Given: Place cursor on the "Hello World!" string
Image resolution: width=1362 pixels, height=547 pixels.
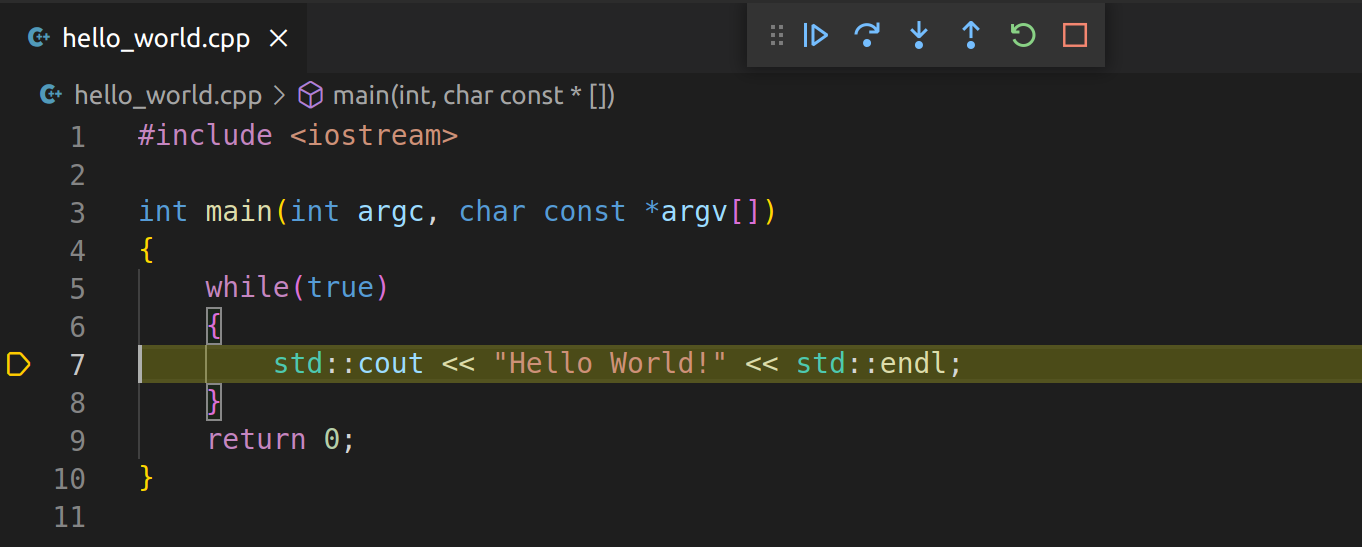Looking at the screenshot, I should 609,364.
